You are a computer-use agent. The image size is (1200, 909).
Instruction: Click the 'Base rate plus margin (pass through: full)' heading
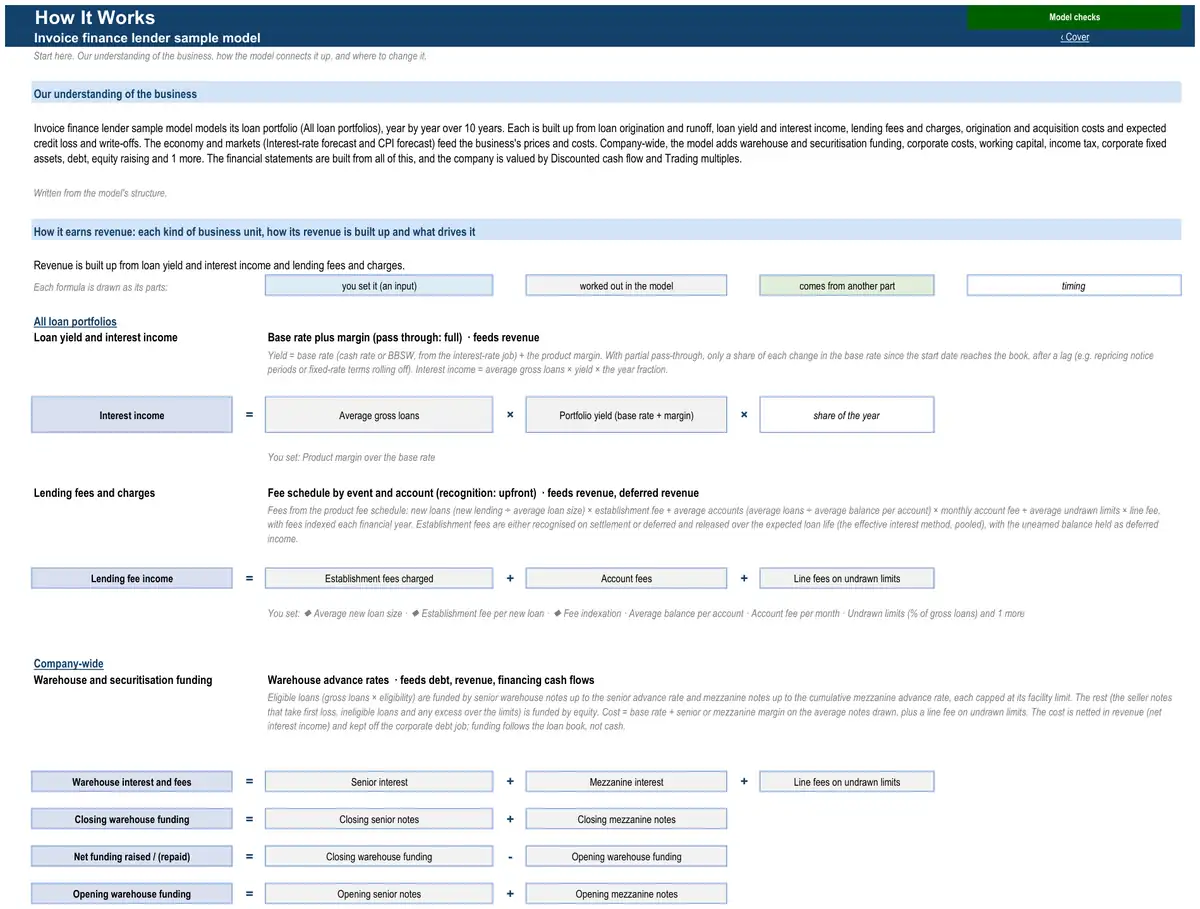point(365,338)
